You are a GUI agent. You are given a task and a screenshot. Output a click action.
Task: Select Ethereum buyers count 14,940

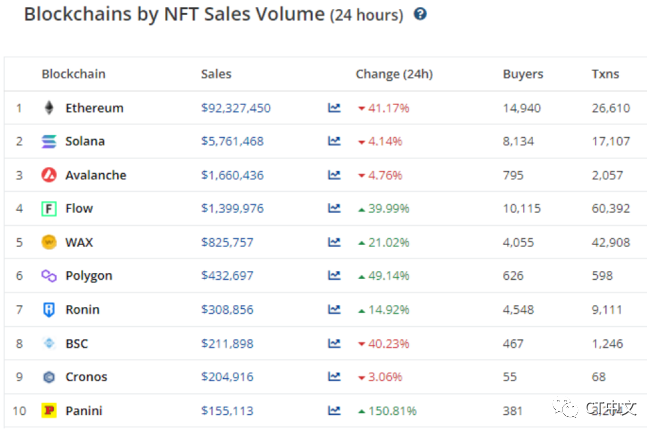point(522,108)
